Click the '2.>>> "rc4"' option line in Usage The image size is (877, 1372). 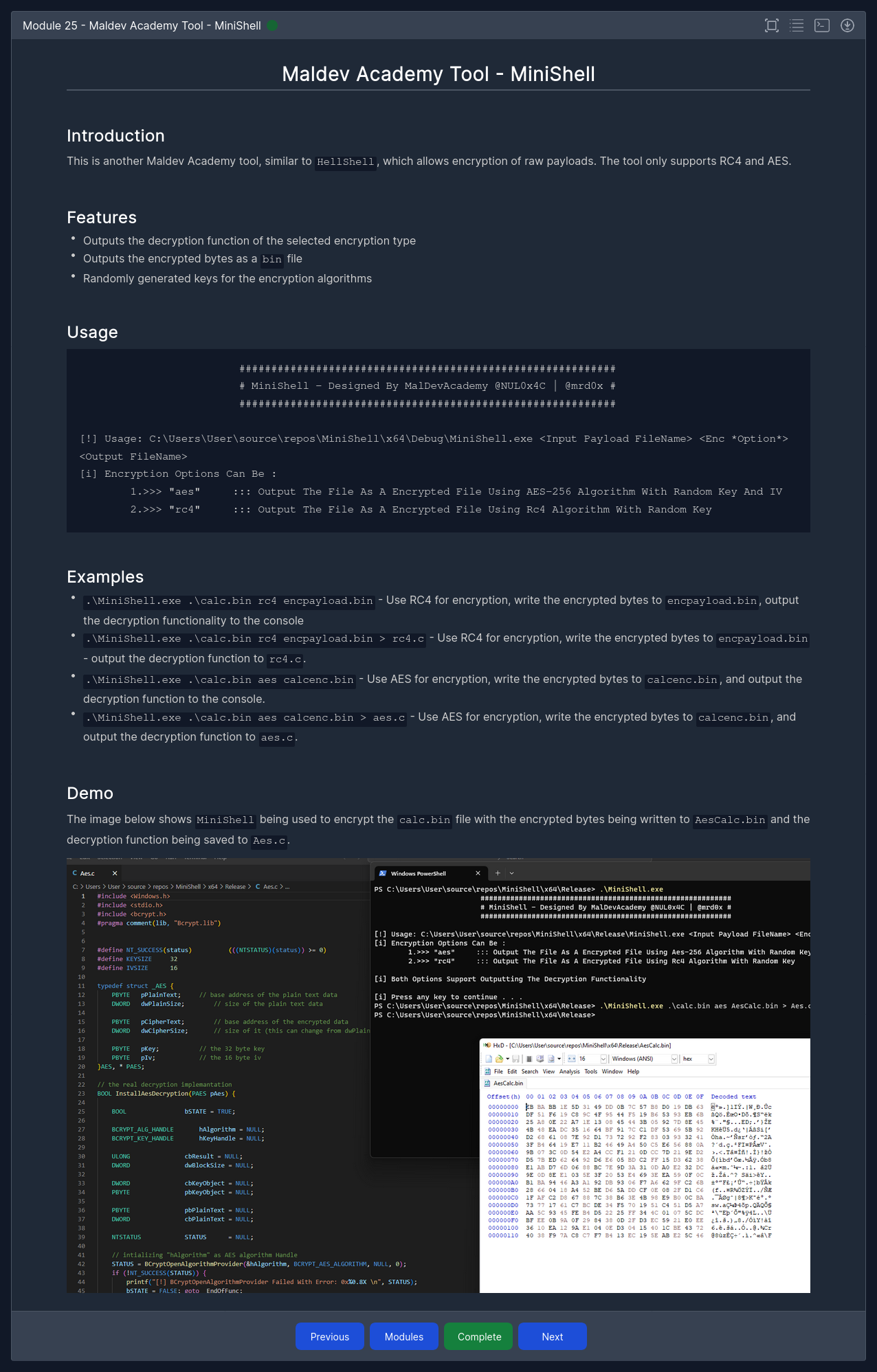coord(421,510)
